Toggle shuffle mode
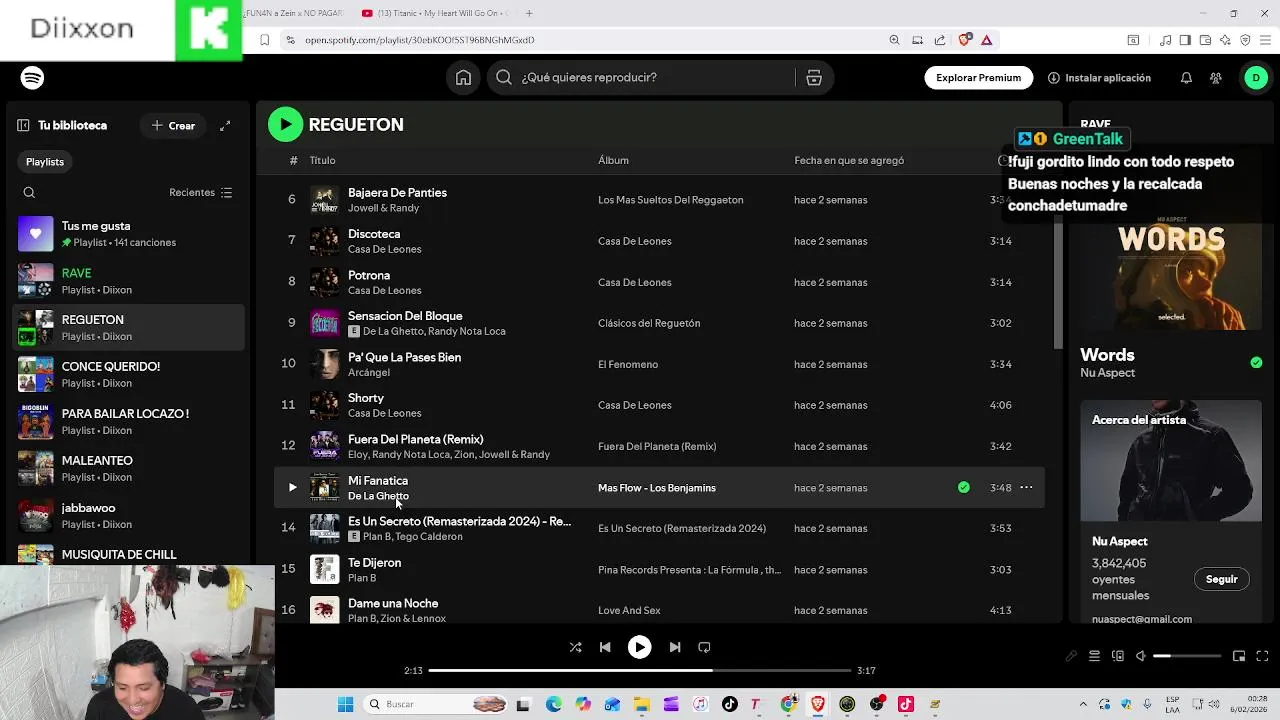The width and height of the screenshot is (1280, 720). (575, 647)
